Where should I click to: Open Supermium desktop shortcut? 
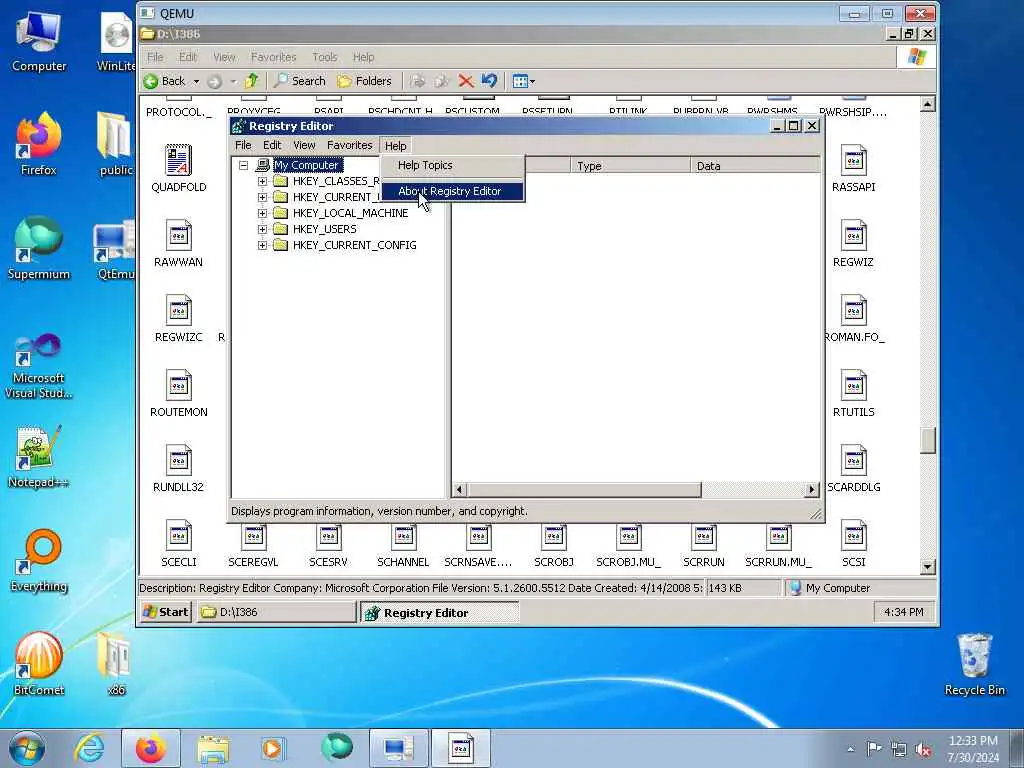[39, 248]
